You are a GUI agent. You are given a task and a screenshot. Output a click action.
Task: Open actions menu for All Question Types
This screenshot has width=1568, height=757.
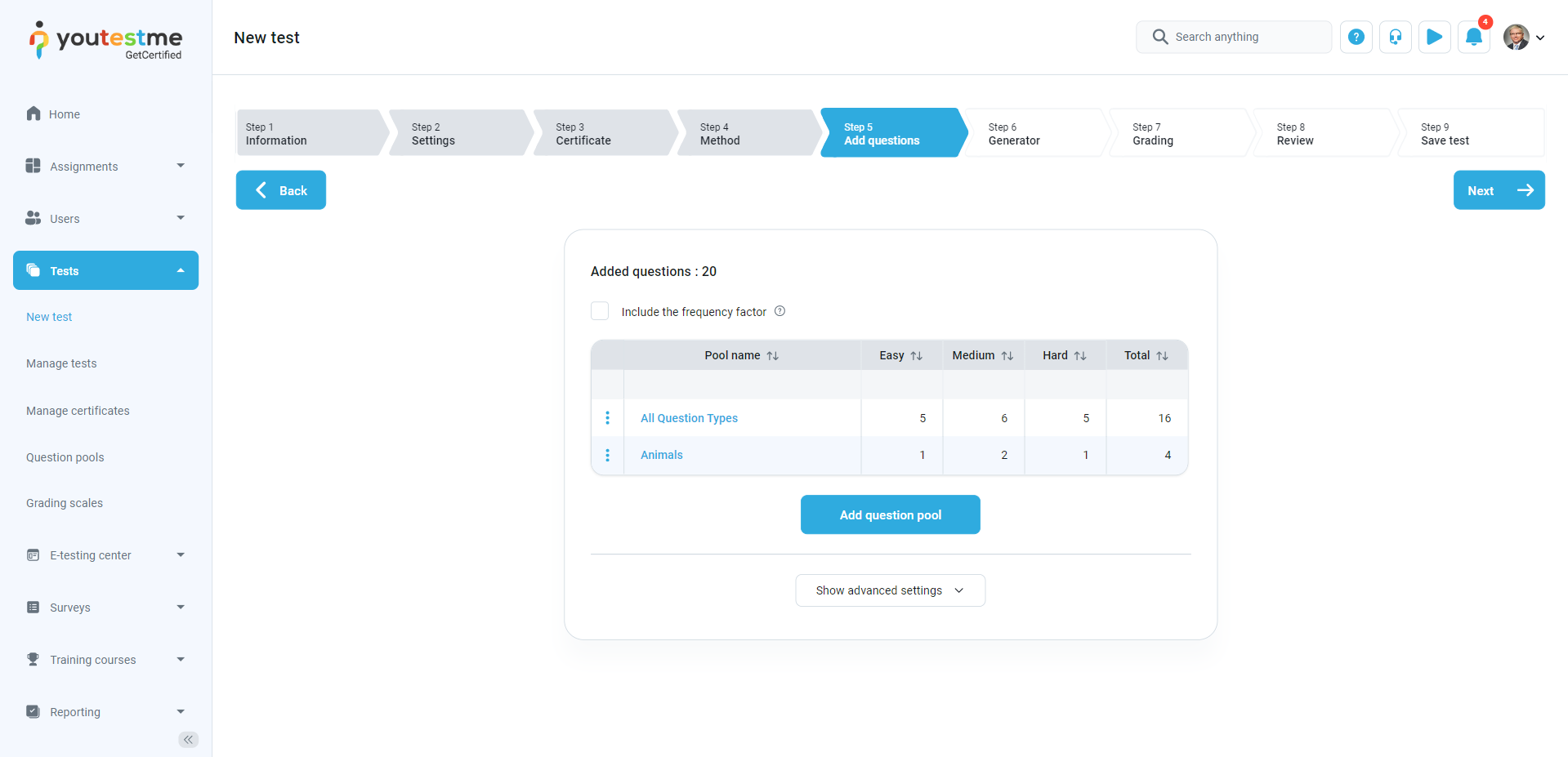click(607, 418)
